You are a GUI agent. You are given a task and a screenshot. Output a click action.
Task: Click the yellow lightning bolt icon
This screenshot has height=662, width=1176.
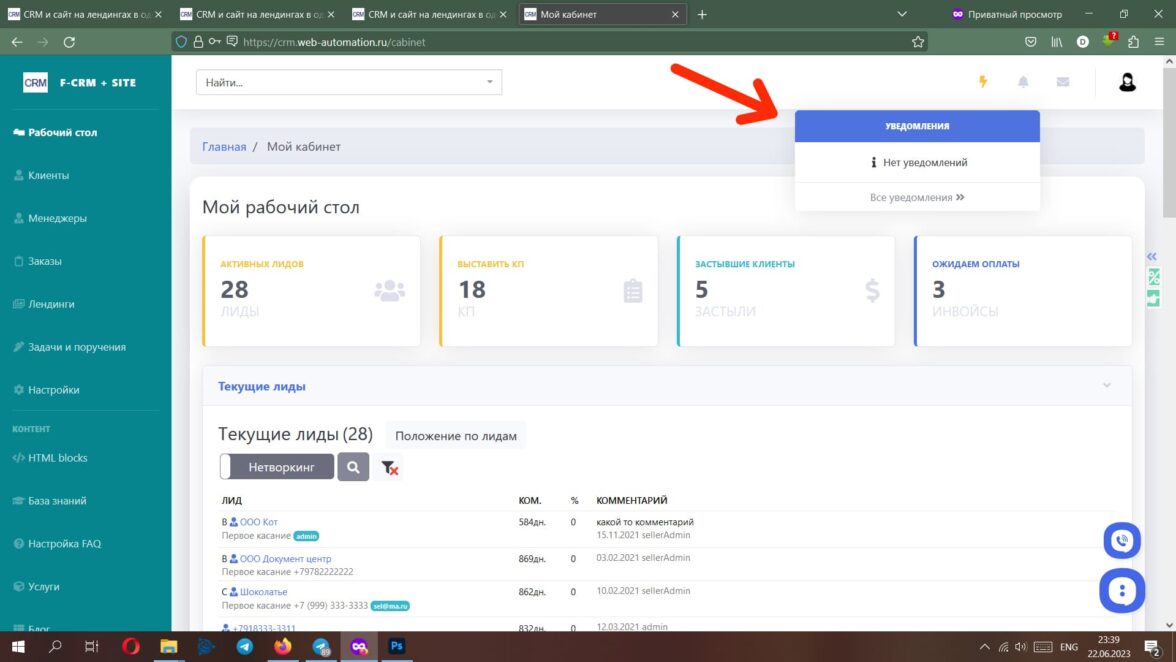pos(982,82)
